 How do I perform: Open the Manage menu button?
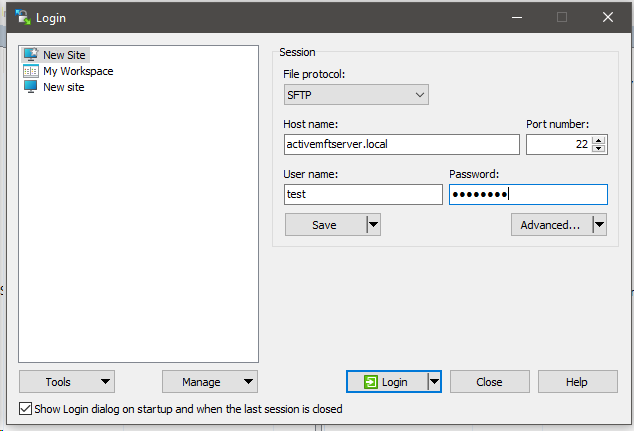click(x=209, y=382)
